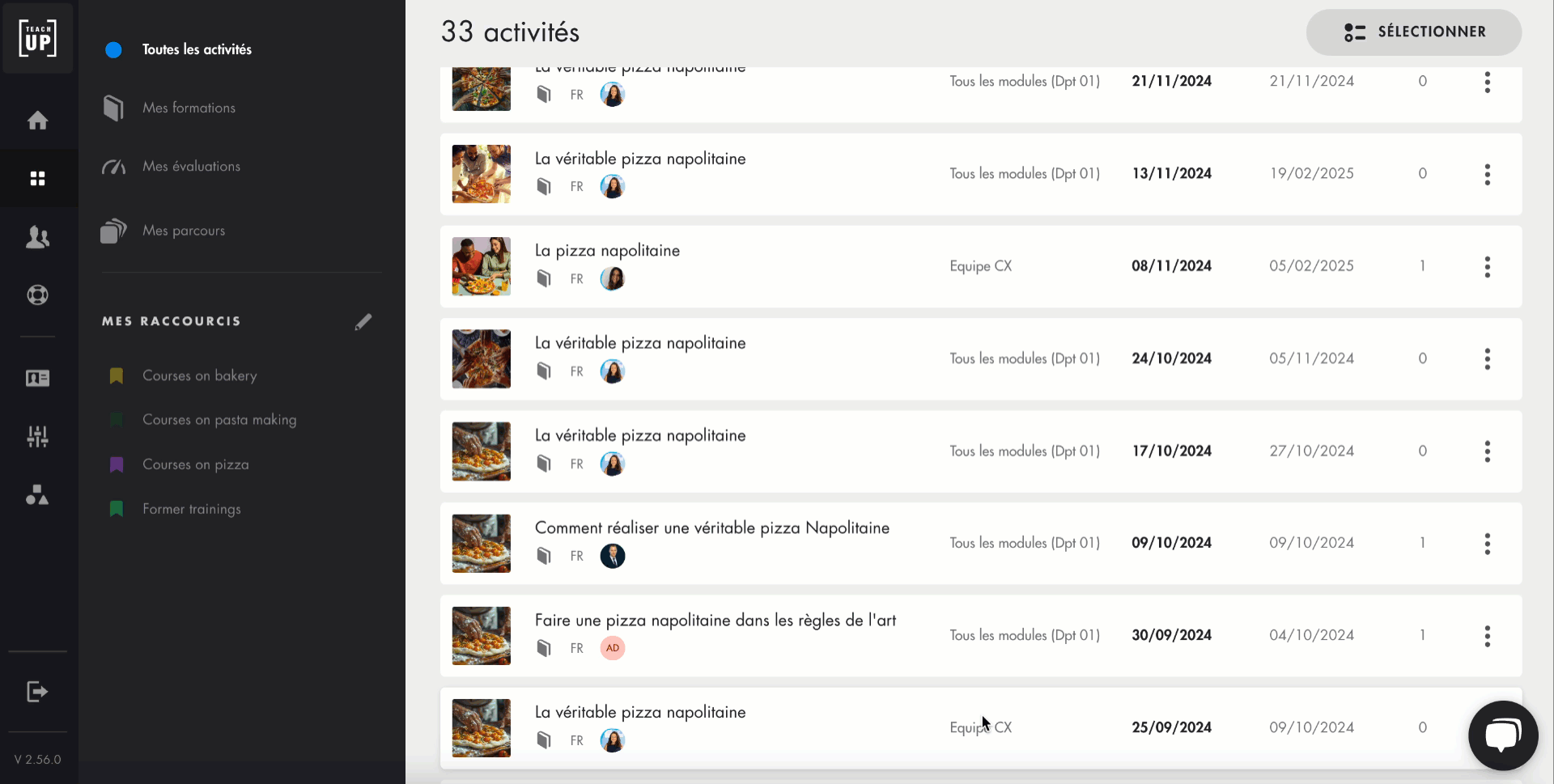The width and height of the screenshot is (1554, 784).
Task: Go to Mes parcours
Action: pyautogui.click(x=184, y=231)
